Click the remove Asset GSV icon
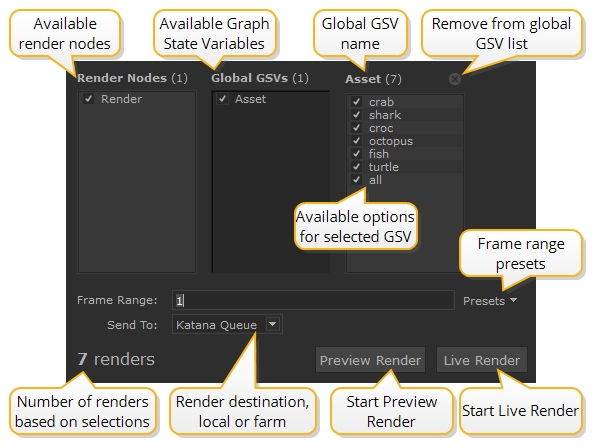Image resolution: width=596 pixels, height=448 pixels. 455,79
